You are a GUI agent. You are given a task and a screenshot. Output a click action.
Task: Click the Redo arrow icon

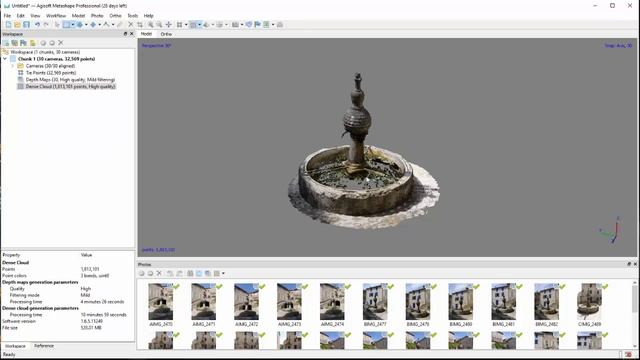(46, 25)
